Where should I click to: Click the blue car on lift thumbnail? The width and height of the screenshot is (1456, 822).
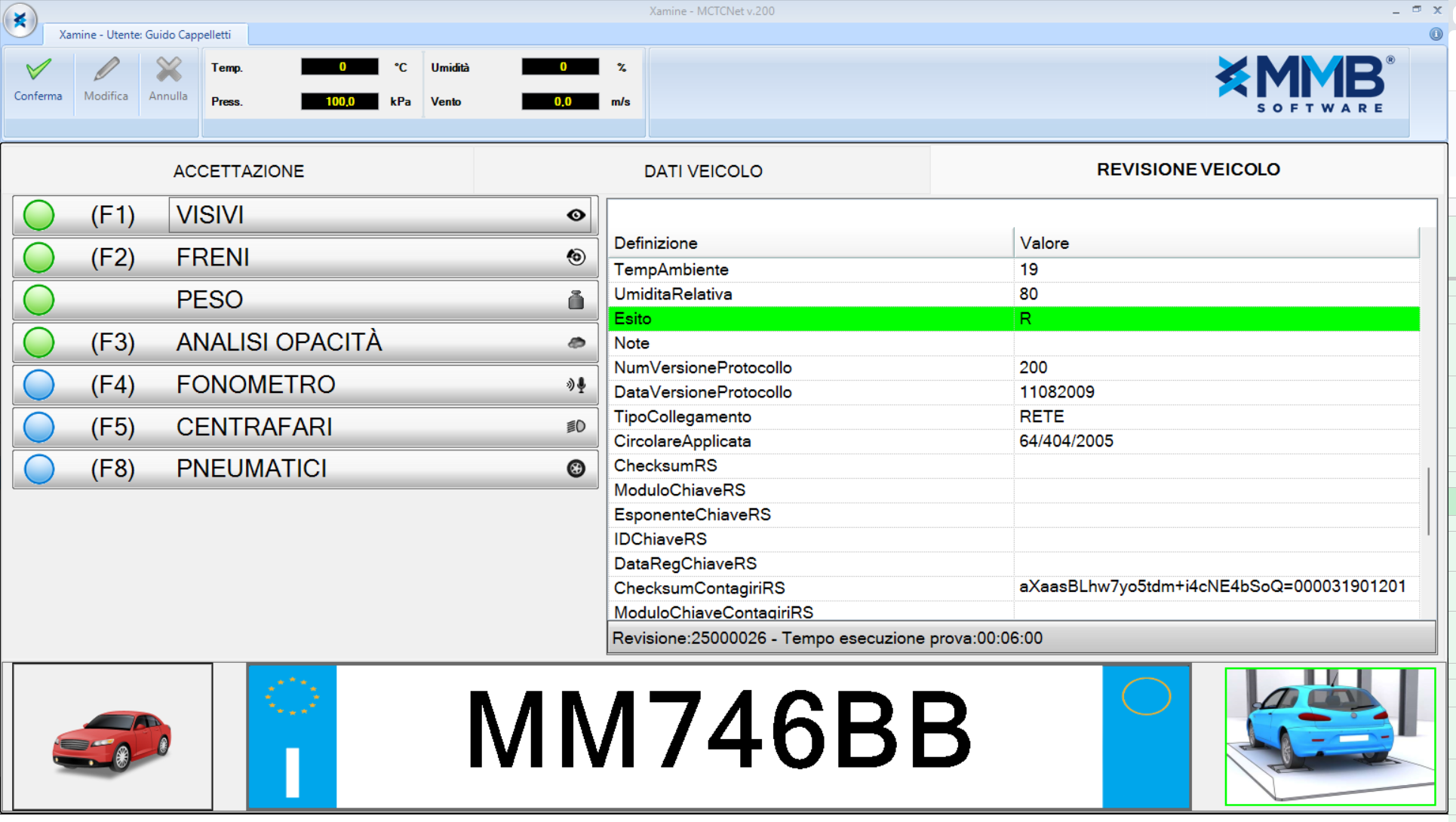(1329, 736)
